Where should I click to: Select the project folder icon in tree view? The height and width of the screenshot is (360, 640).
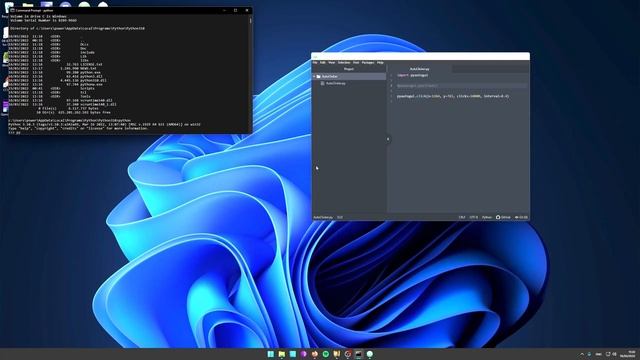point(318,76)
